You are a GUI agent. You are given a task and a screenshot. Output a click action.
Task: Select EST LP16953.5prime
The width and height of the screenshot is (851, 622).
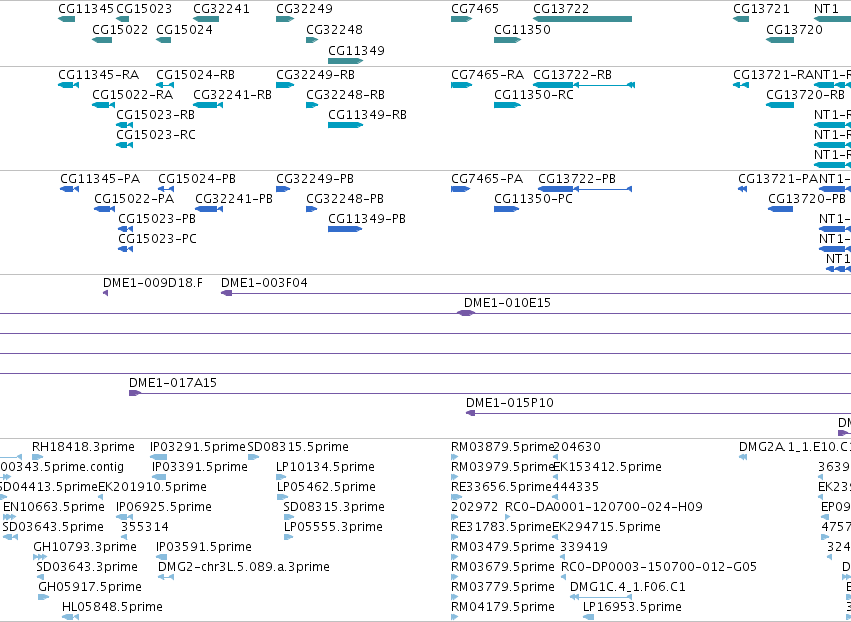[x=632, y=607]
